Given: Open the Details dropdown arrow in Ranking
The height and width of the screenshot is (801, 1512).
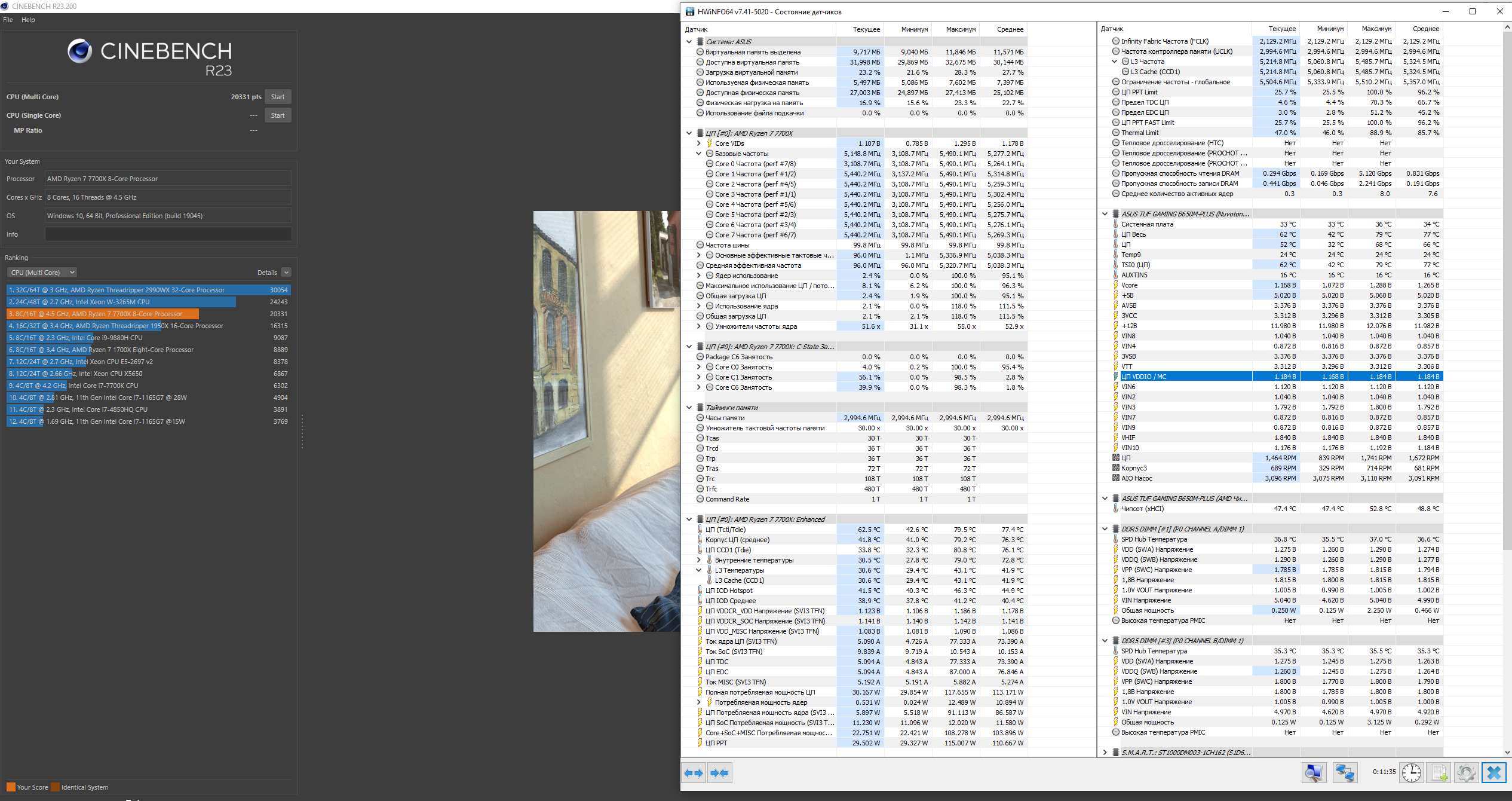Looking at the screenshot, I should point(286,273).
